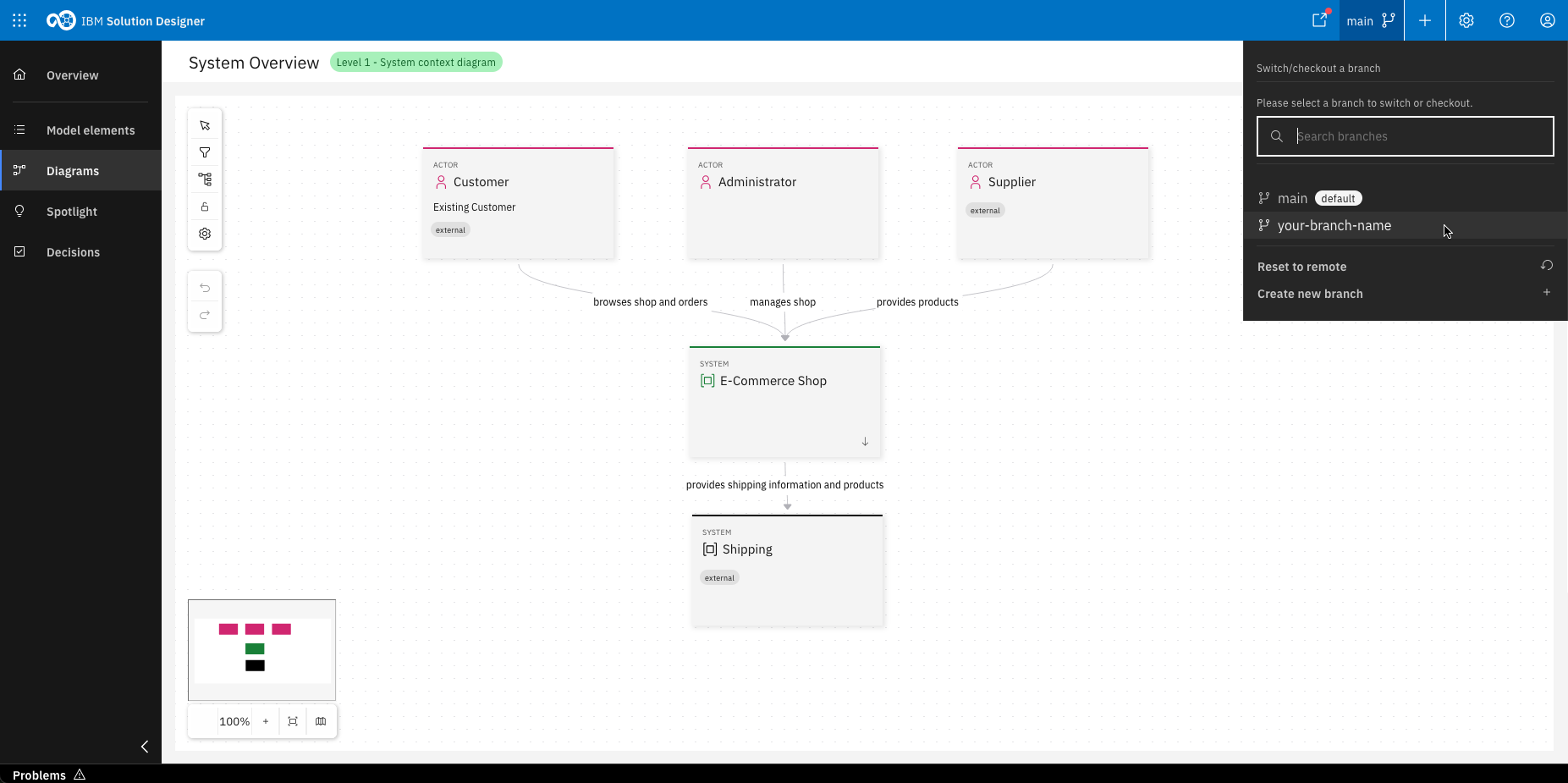This screenshot has height=783, width=1568.
Task: Switch to your-branch-name branch
Action: click(x=1334, y=226)
